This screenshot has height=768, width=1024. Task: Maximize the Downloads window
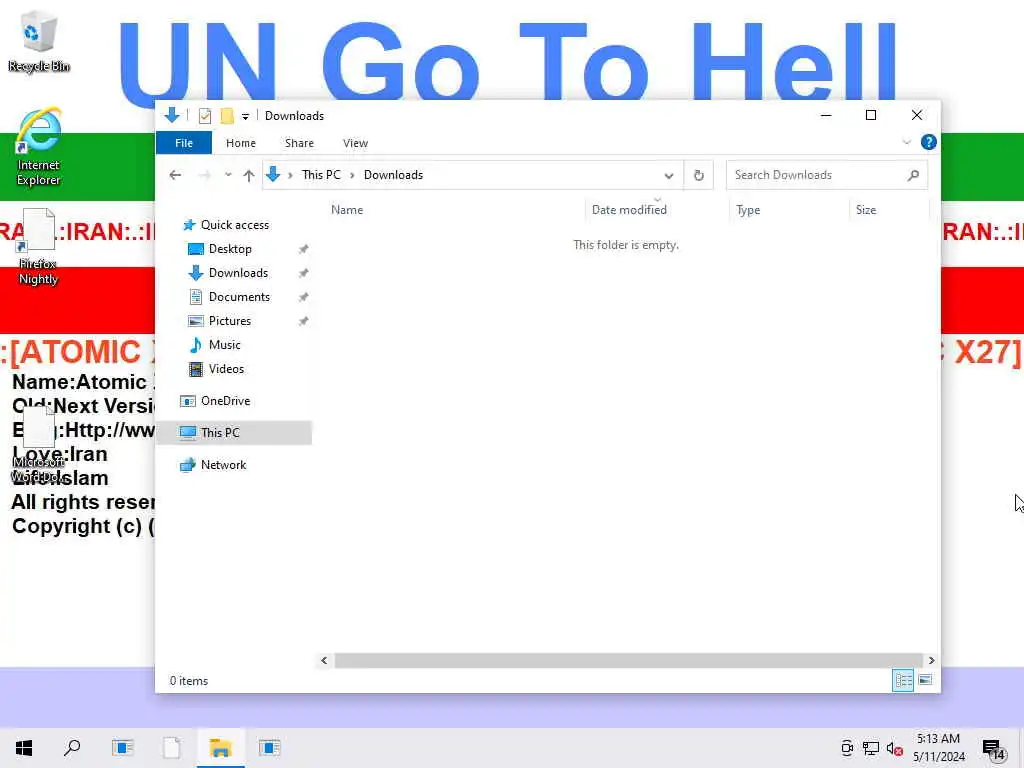[871, 116]
